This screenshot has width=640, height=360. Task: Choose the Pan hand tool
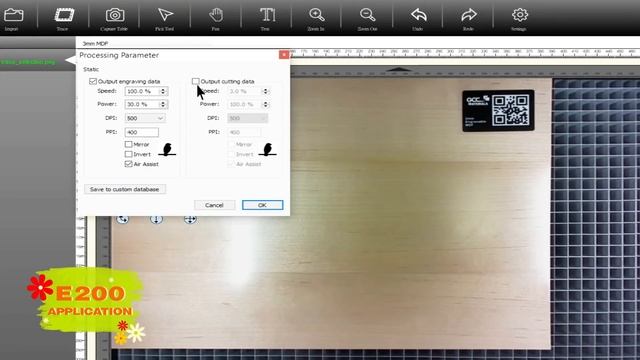click(x=216, y=19)
